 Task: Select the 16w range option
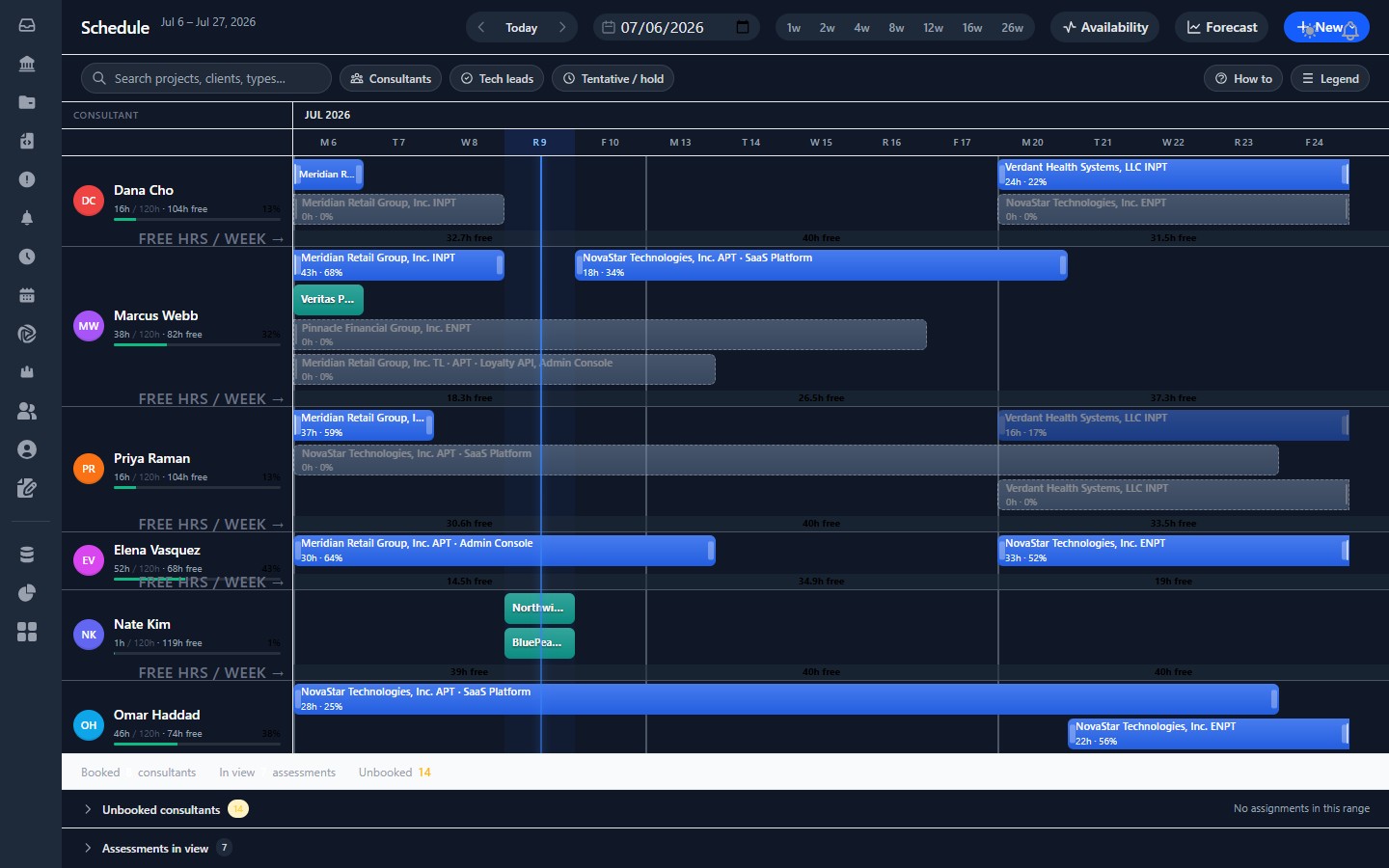(x=972, y=27)
